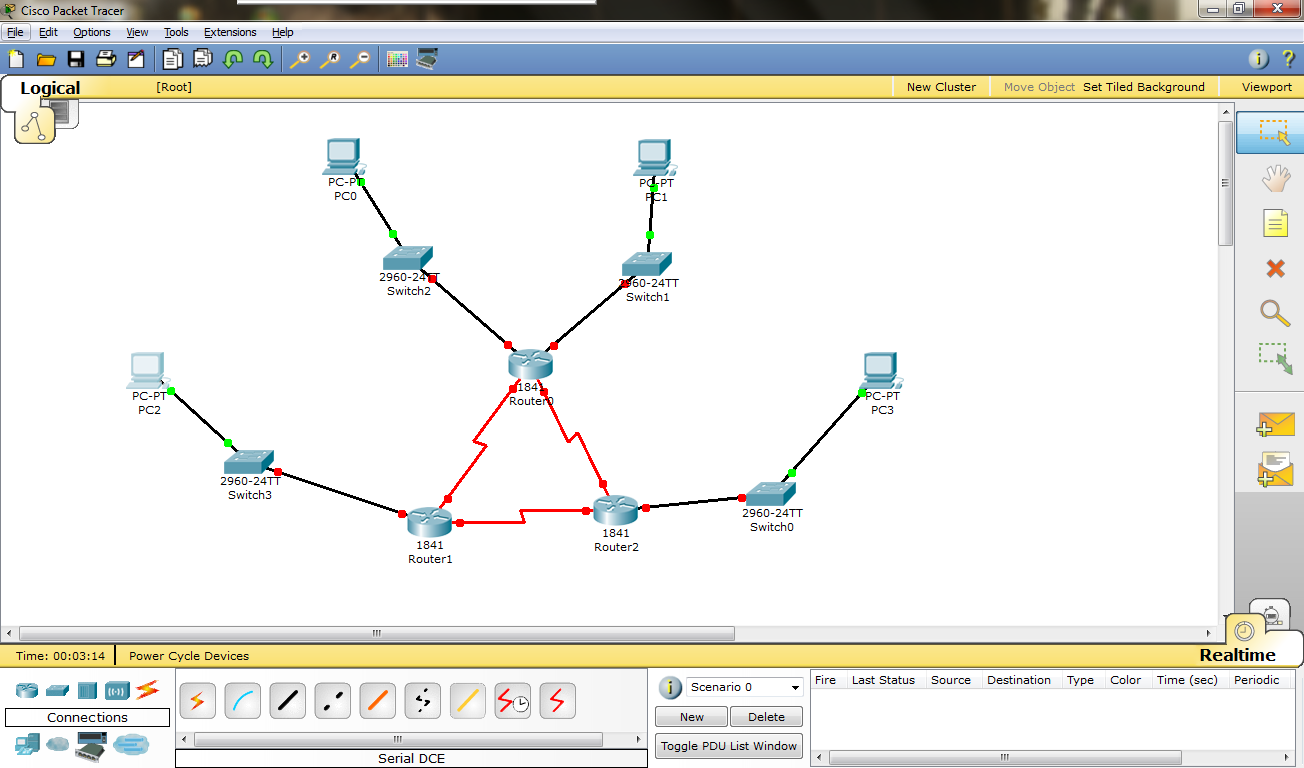Open the Custom Devices Dialog icon
Screen dimensions: 1304x768
pyautogui.click(x=427, y=59)
